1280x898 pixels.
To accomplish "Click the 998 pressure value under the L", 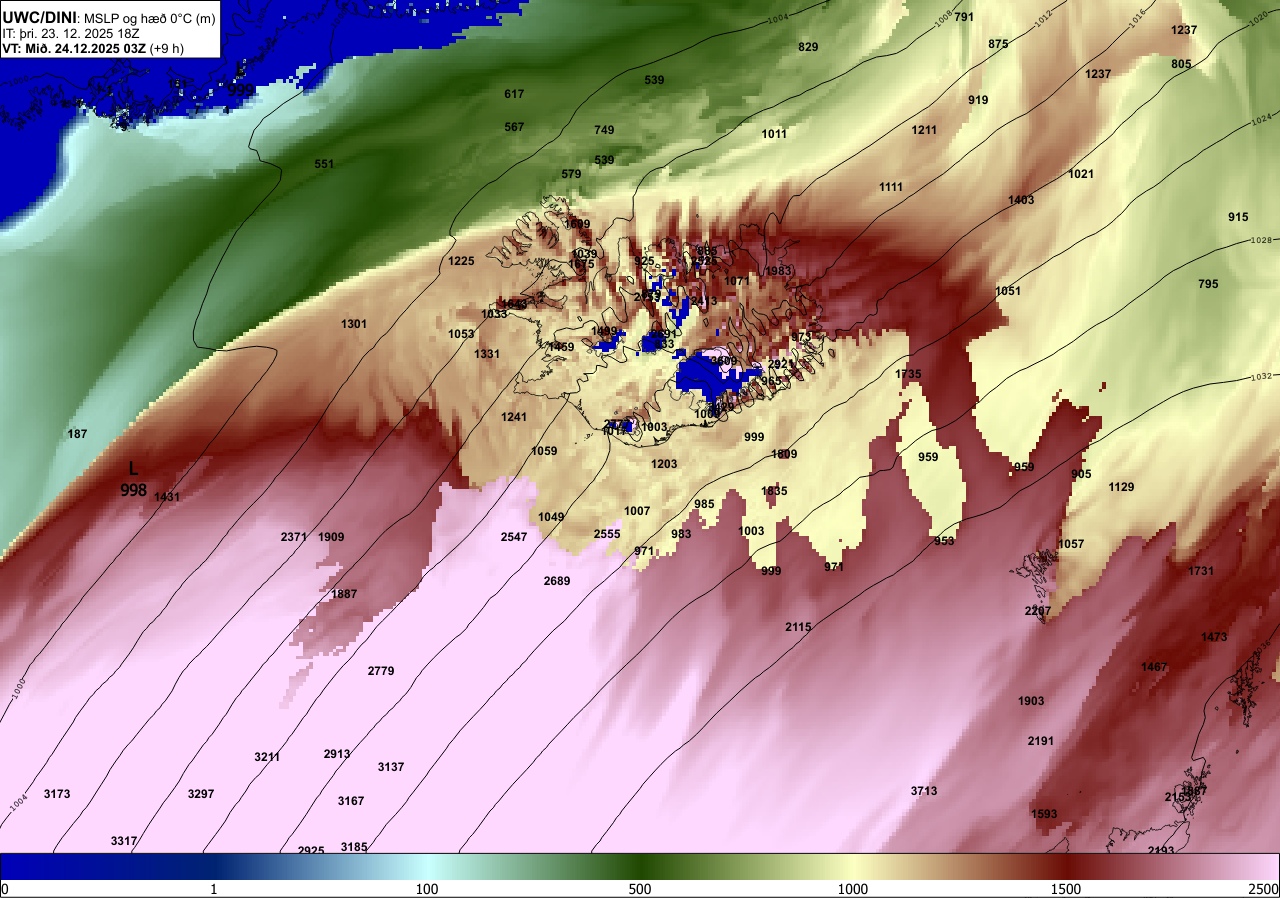I will pos(134,490).
